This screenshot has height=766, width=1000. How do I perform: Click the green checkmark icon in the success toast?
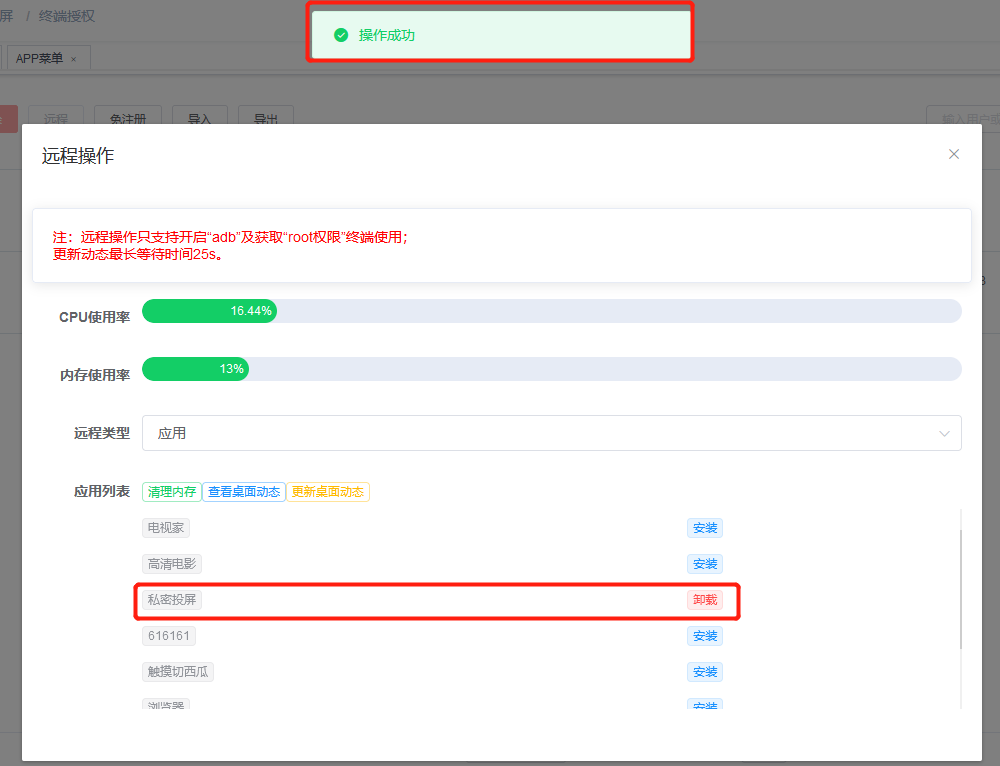click(x=341, y=35)
